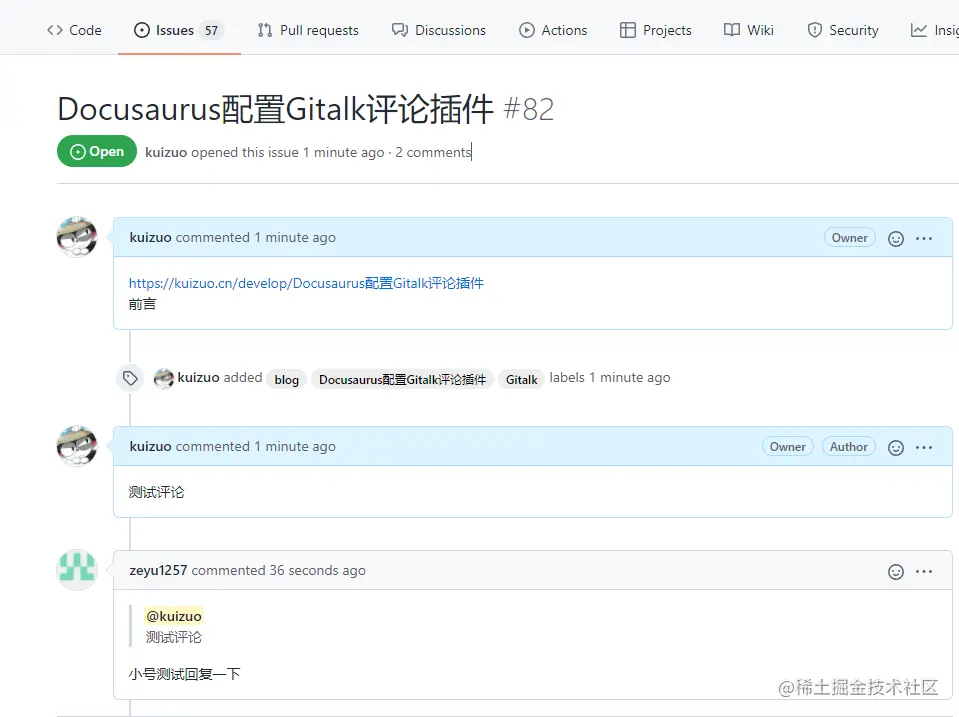The image size is (959, 717).
Task: Click first comment's 1 minute ago timestamp
Action: click(295, 237)
